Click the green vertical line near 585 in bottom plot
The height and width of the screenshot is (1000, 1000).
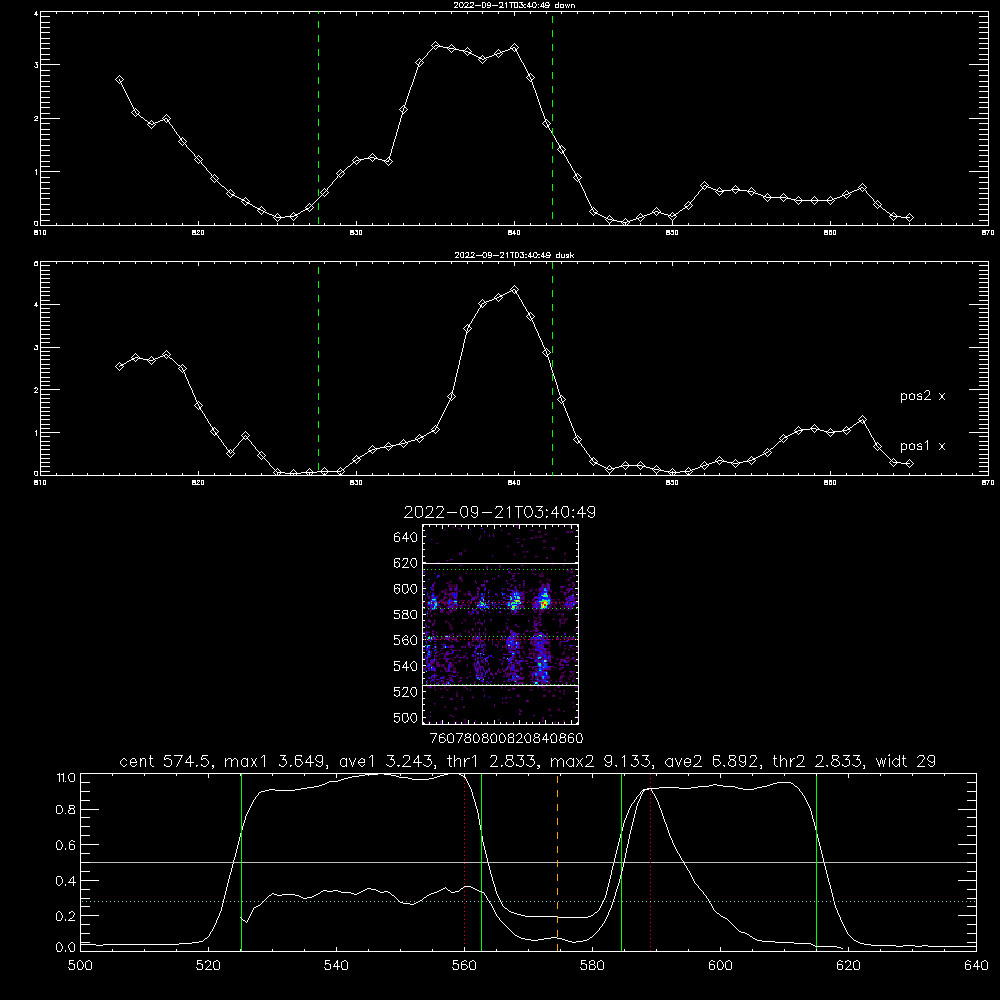tap(621, 861)
